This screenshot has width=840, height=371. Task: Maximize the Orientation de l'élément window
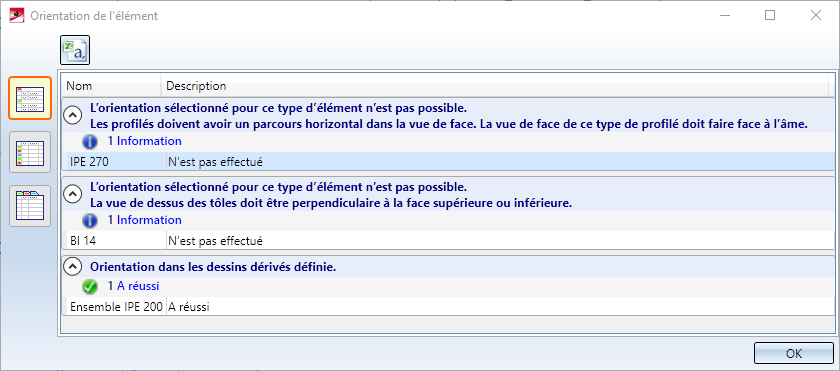770,16
